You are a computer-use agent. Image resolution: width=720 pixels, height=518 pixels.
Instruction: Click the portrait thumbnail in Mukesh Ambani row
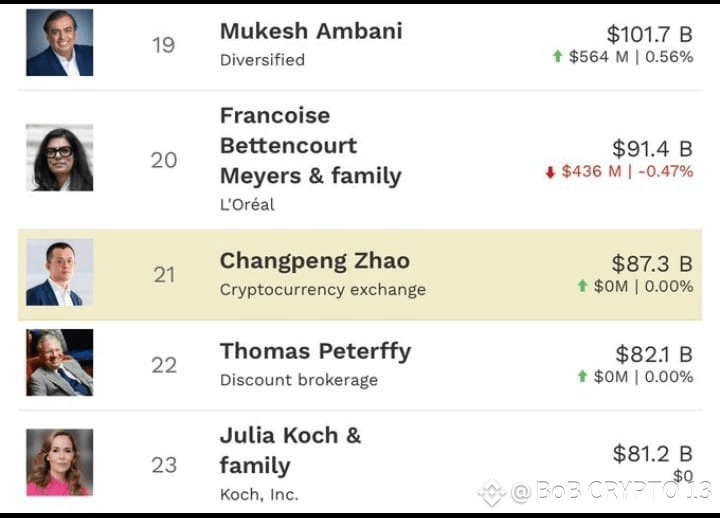coord(59,43)
